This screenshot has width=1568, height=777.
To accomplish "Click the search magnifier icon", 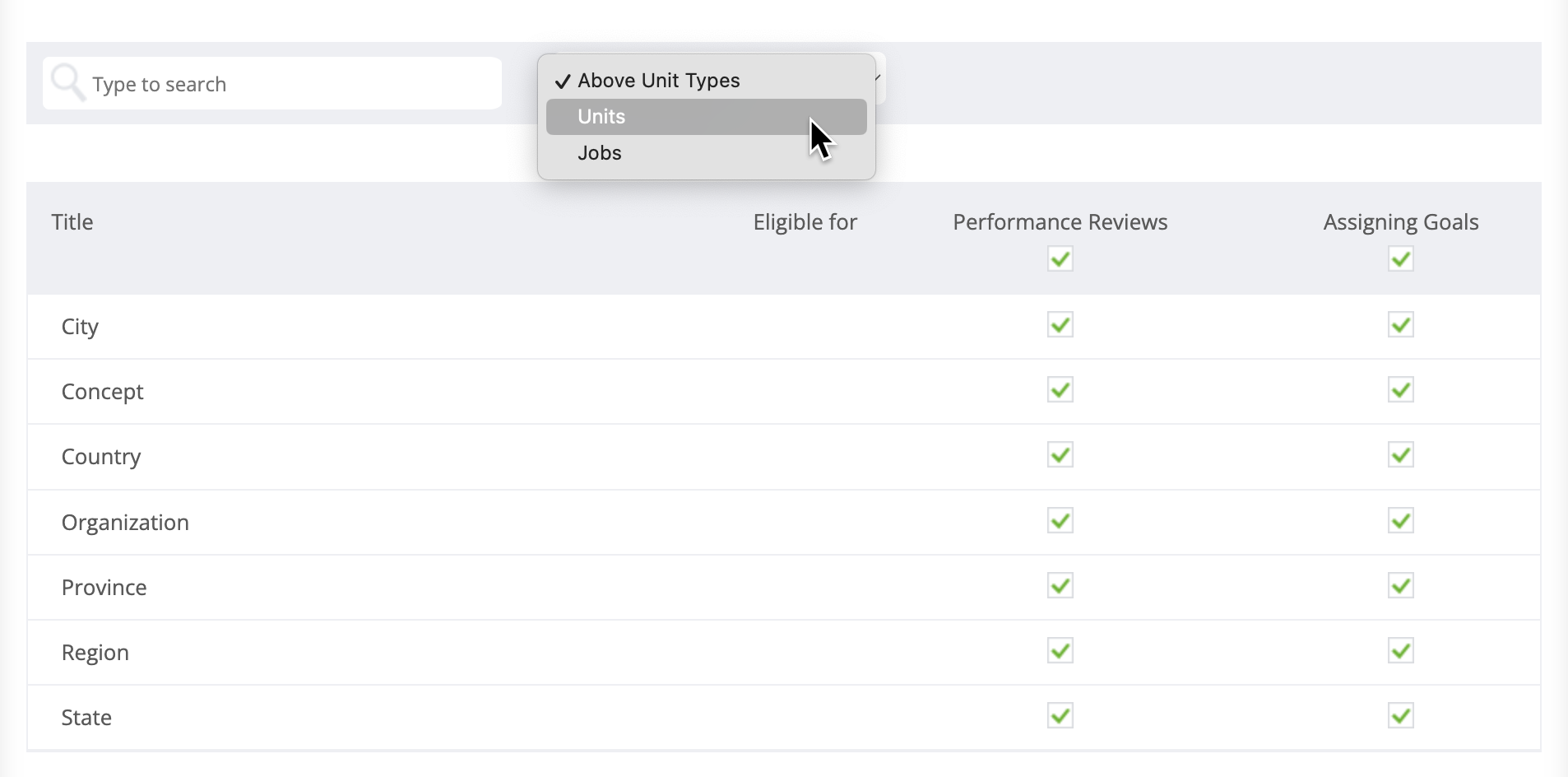I will coord(67,82).
